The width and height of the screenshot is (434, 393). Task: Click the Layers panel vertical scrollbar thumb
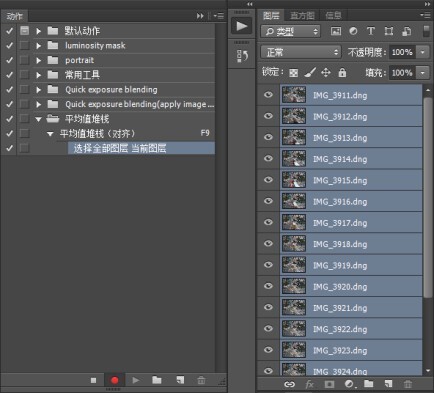coord(428,197)
